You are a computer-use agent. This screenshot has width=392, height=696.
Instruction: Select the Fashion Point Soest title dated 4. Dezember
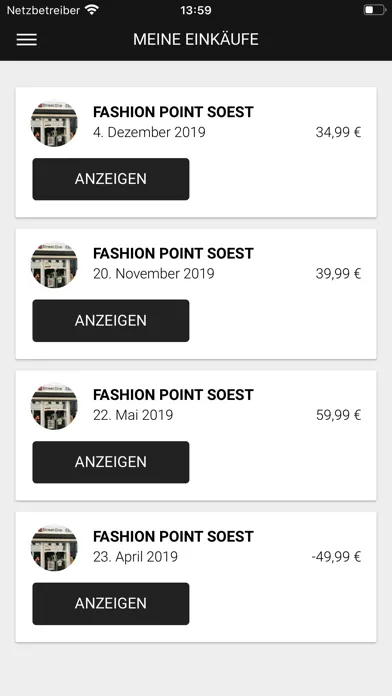click(x=173, y=112)
